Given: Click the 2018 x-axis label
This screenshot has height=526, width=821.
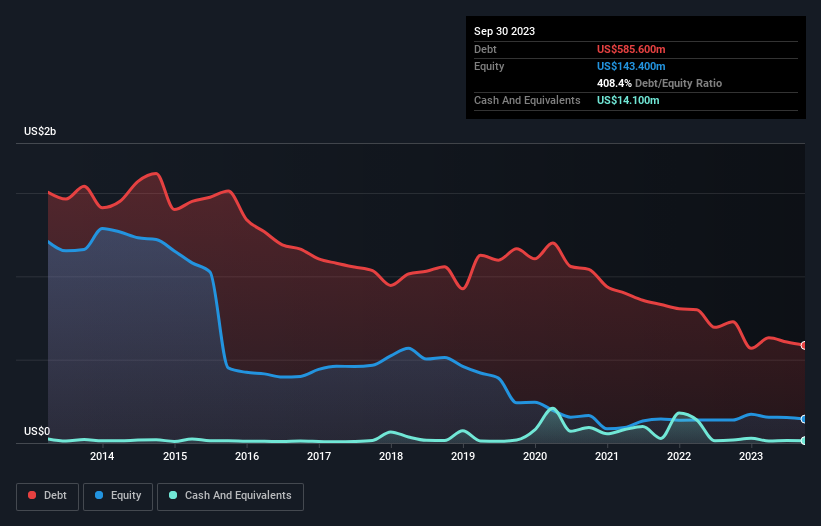Looking at the screenshot, I should [391, 456].
